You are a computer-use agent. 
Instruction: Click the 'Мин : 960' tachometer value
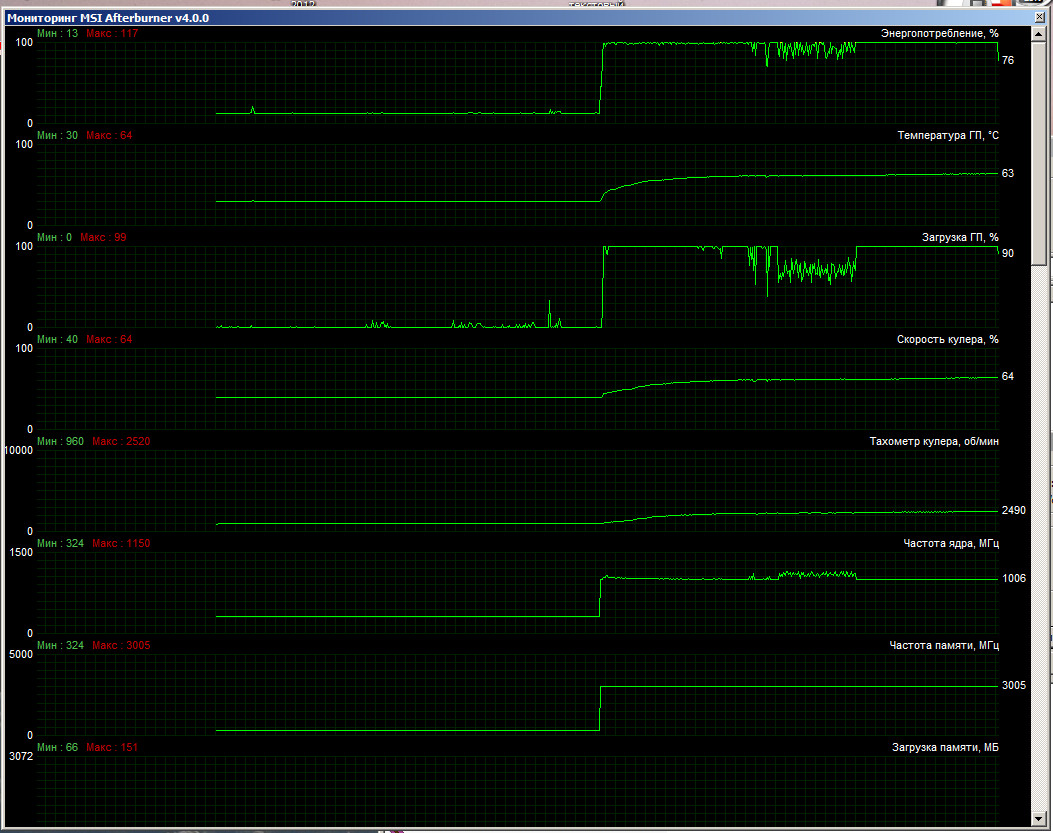click(x=60, y=442)
